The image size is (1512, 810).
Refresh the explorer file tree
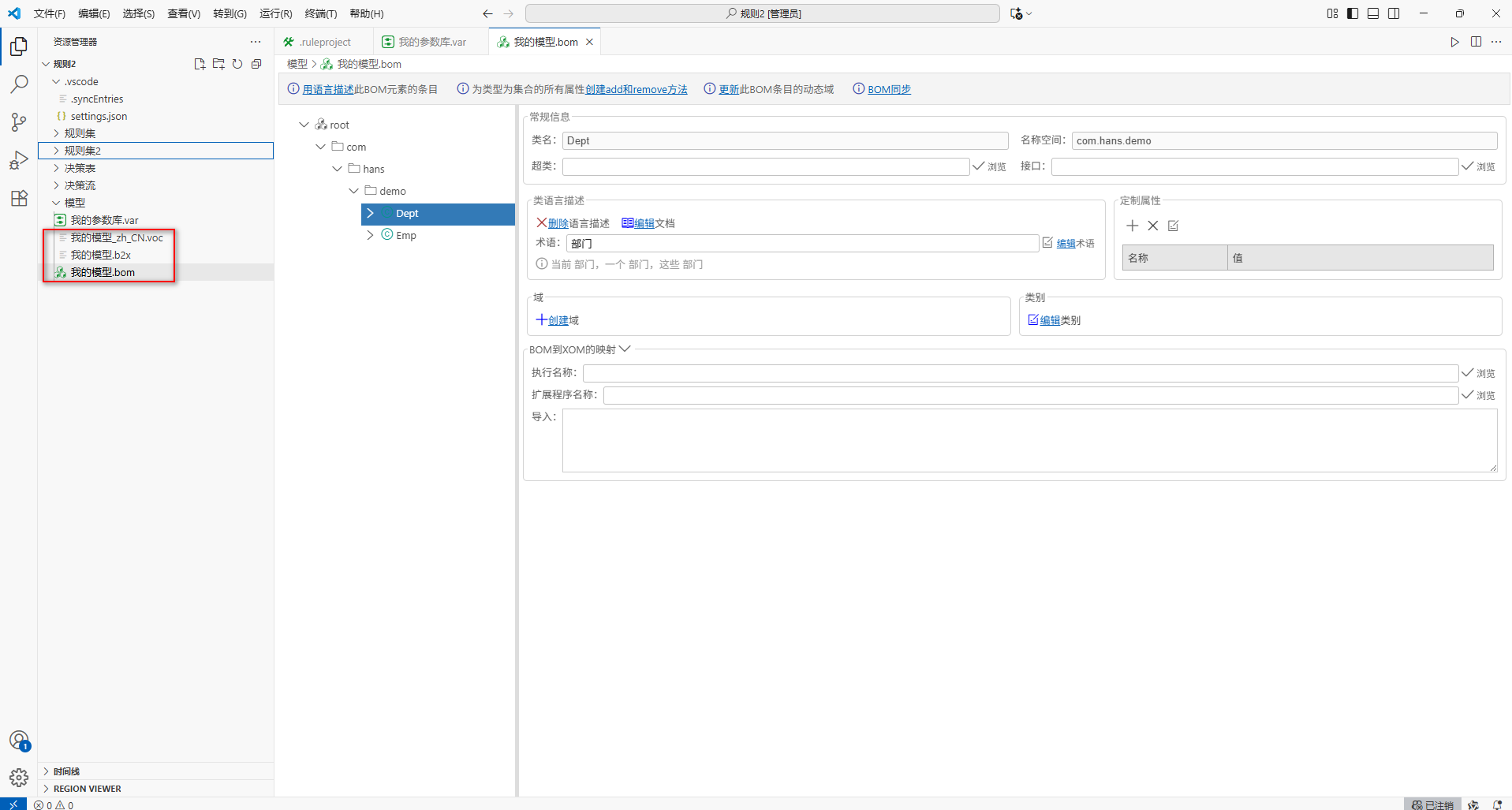[x=237, y=64]
